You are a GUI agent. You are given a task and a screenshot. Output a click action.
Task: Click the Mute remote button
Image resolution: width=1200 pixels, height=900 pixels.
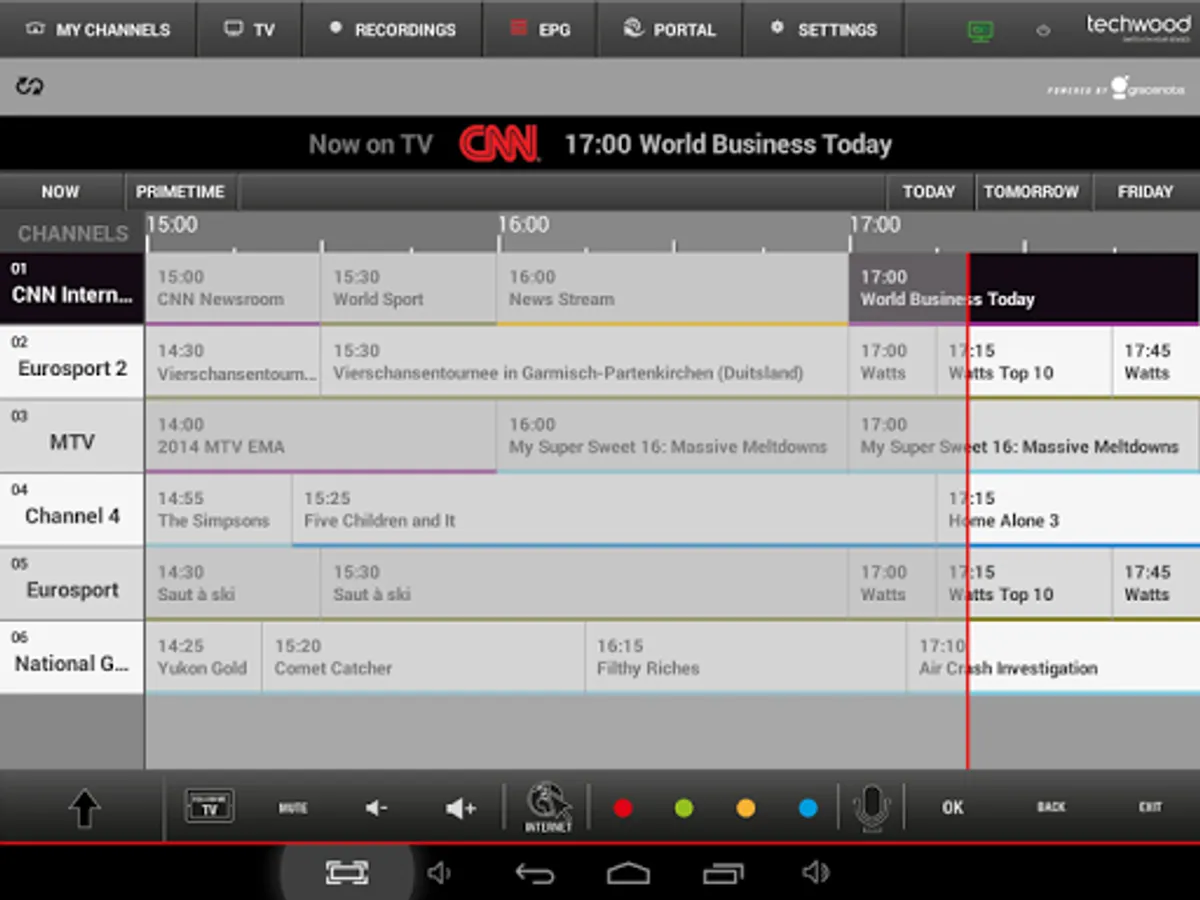pos(293,808)
